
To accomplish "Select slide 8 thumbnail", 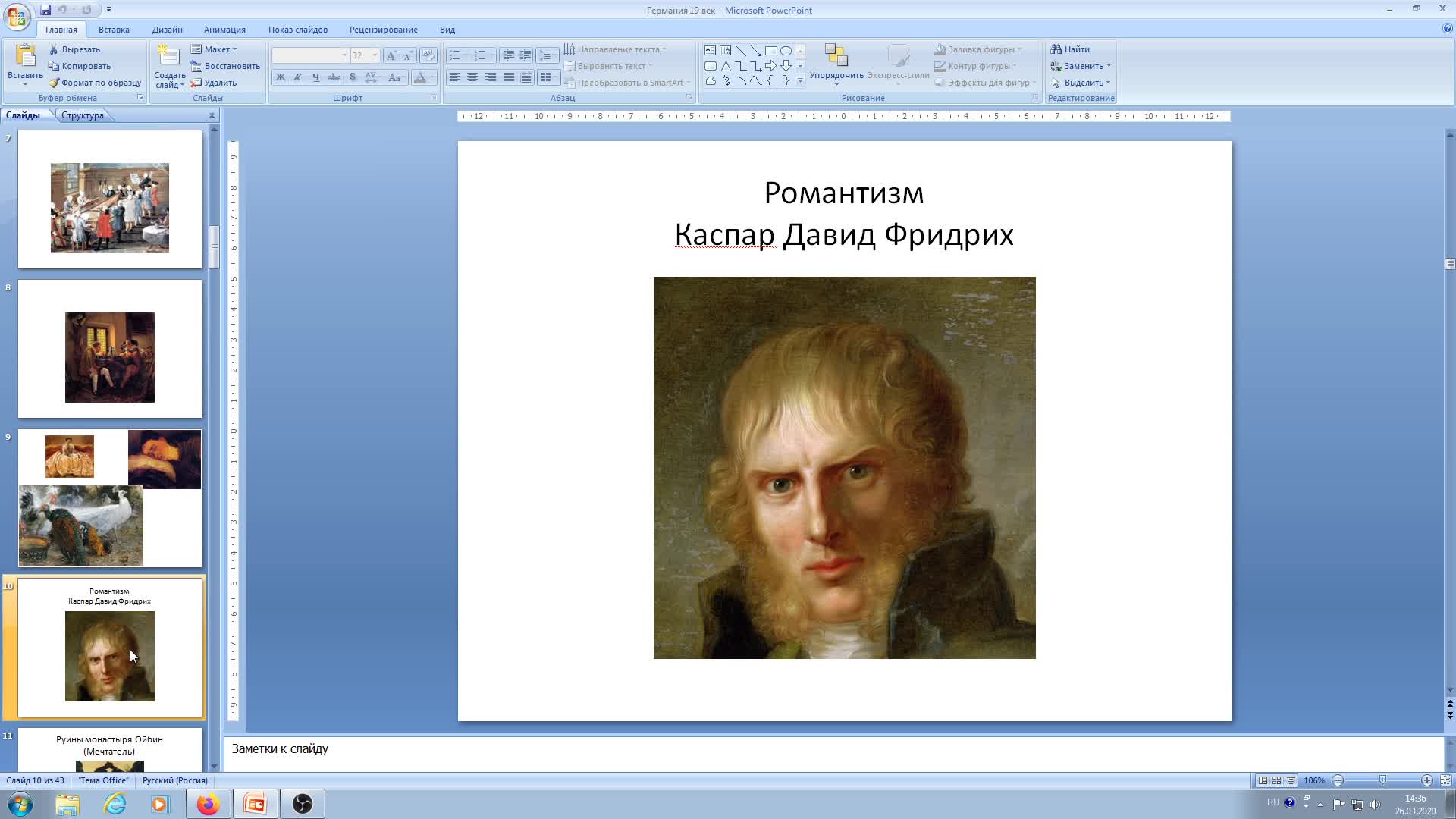I will click(x=110, y=349).
